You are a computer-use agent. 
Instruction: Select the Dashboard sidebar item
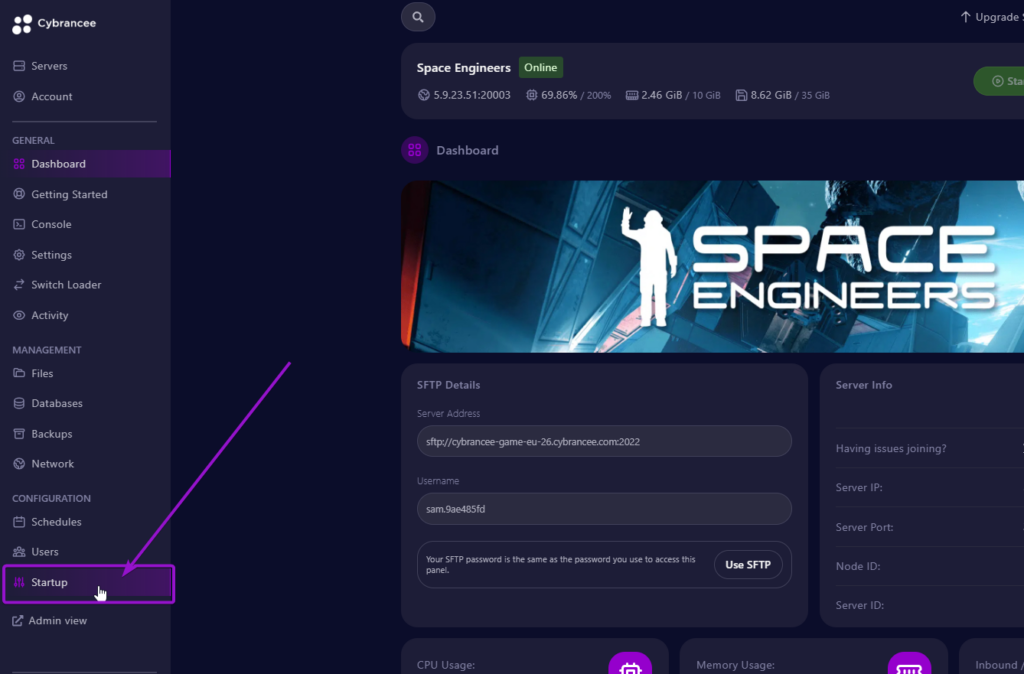tap(85, 164)
